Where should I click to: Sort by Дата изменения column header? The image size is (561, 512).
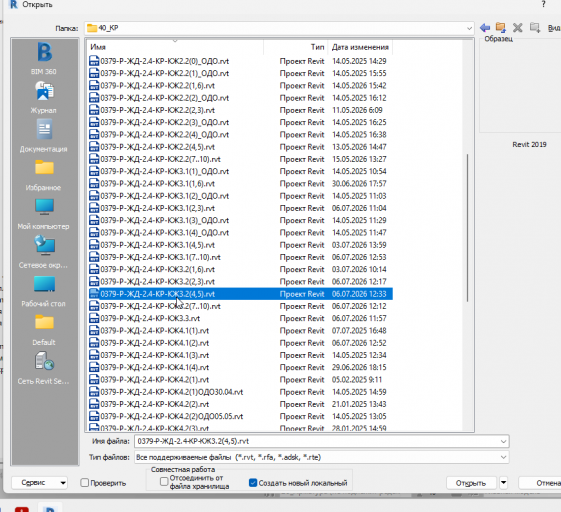pyautogui.click(x=360, y=47)
